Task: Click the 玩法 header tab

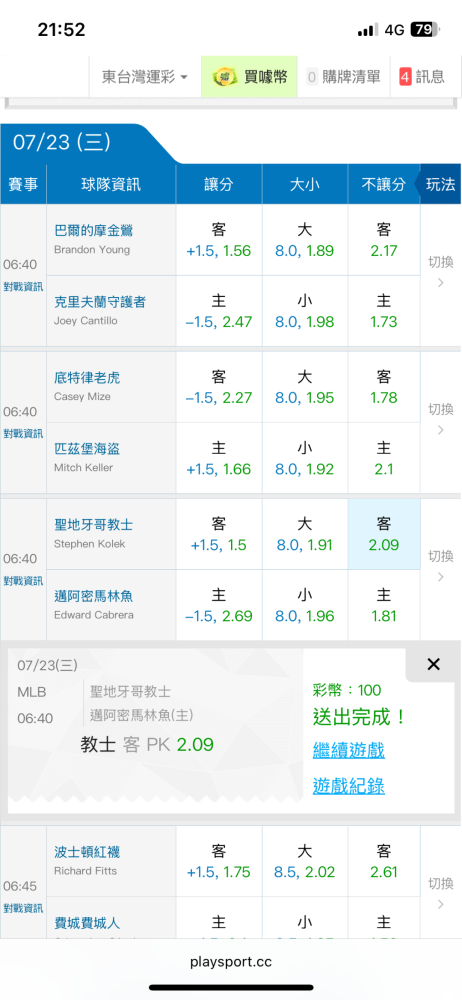Action: click(x=440, y=184)
